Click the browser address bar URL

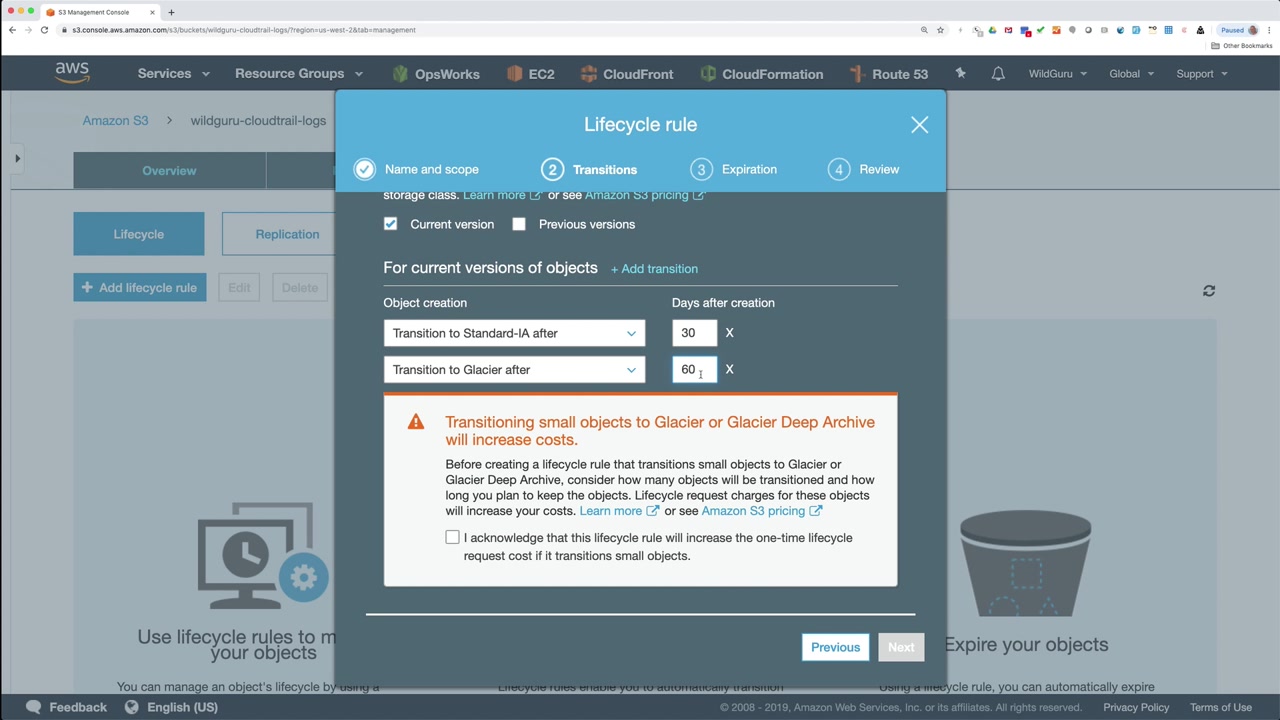click(x=244, y=30)
